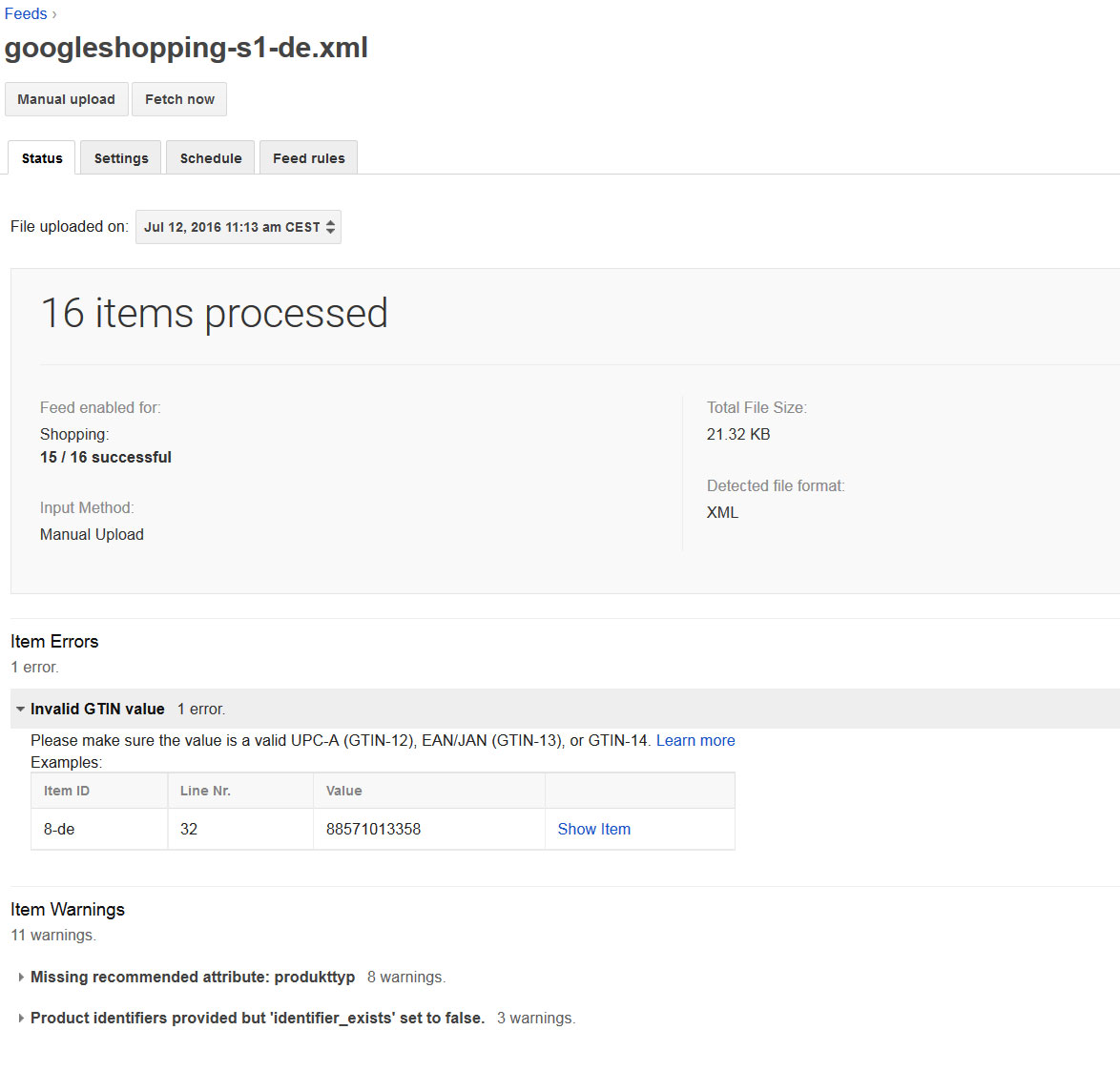Click the line number 32 cell
This screenshot has width=1120, height=1071.
point(189,830)
